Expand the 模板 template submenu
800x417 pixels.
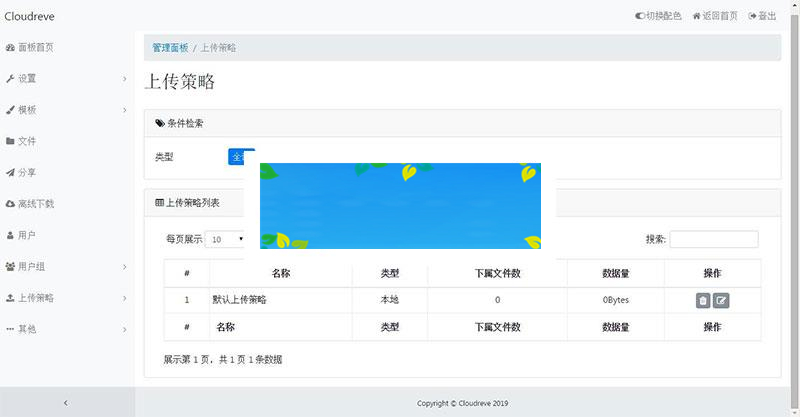point(66,110)
